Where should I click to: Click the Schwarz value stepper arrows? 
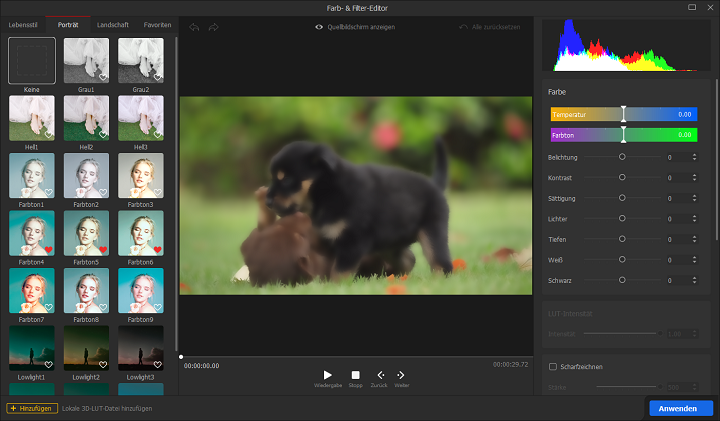(x=694, y=280)
